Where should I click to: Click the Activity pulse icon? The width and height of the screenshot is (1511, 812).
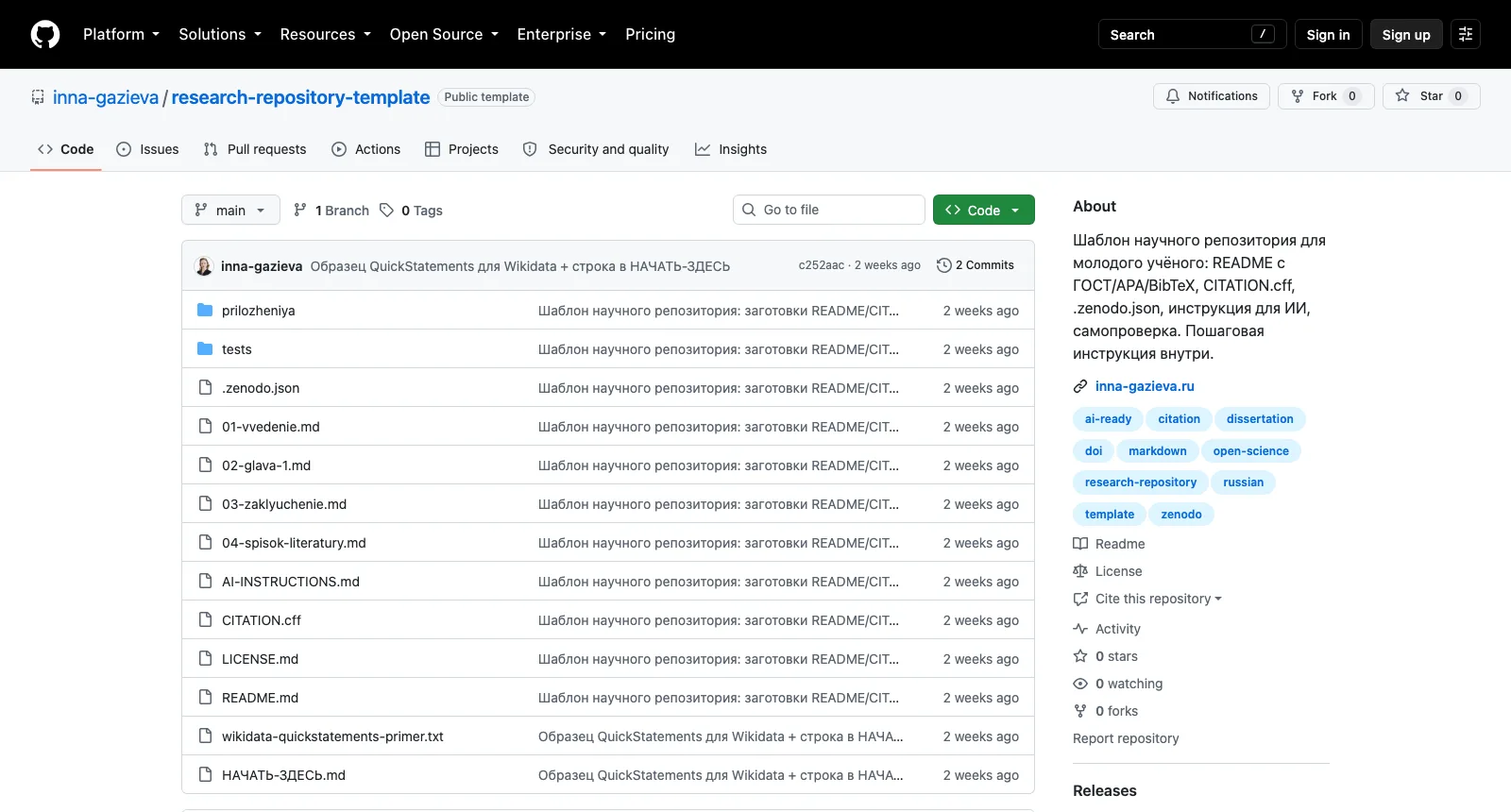[x=1080, y=629]
